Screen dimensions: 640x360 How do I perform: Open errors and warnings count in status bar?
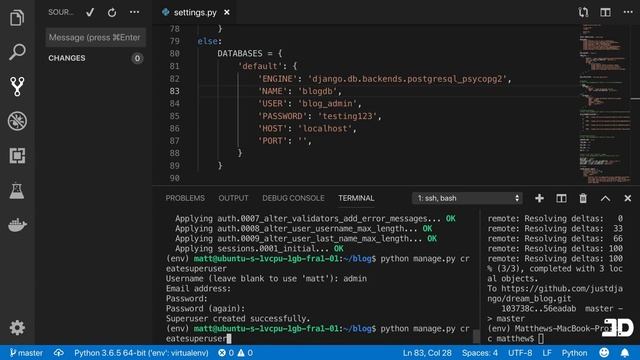(x=236, y=353)
